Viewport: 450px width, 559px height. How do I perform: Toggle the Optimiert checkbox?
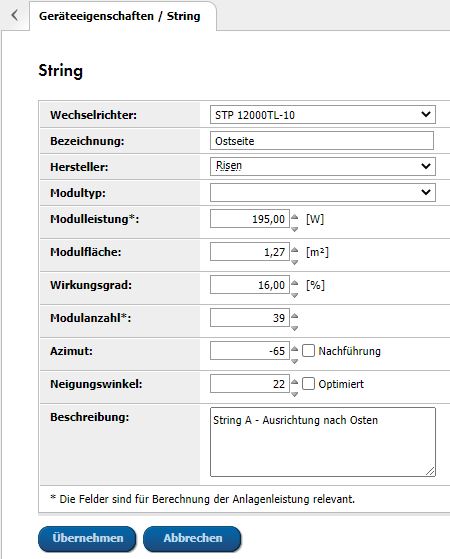click(x=308, y=384)
